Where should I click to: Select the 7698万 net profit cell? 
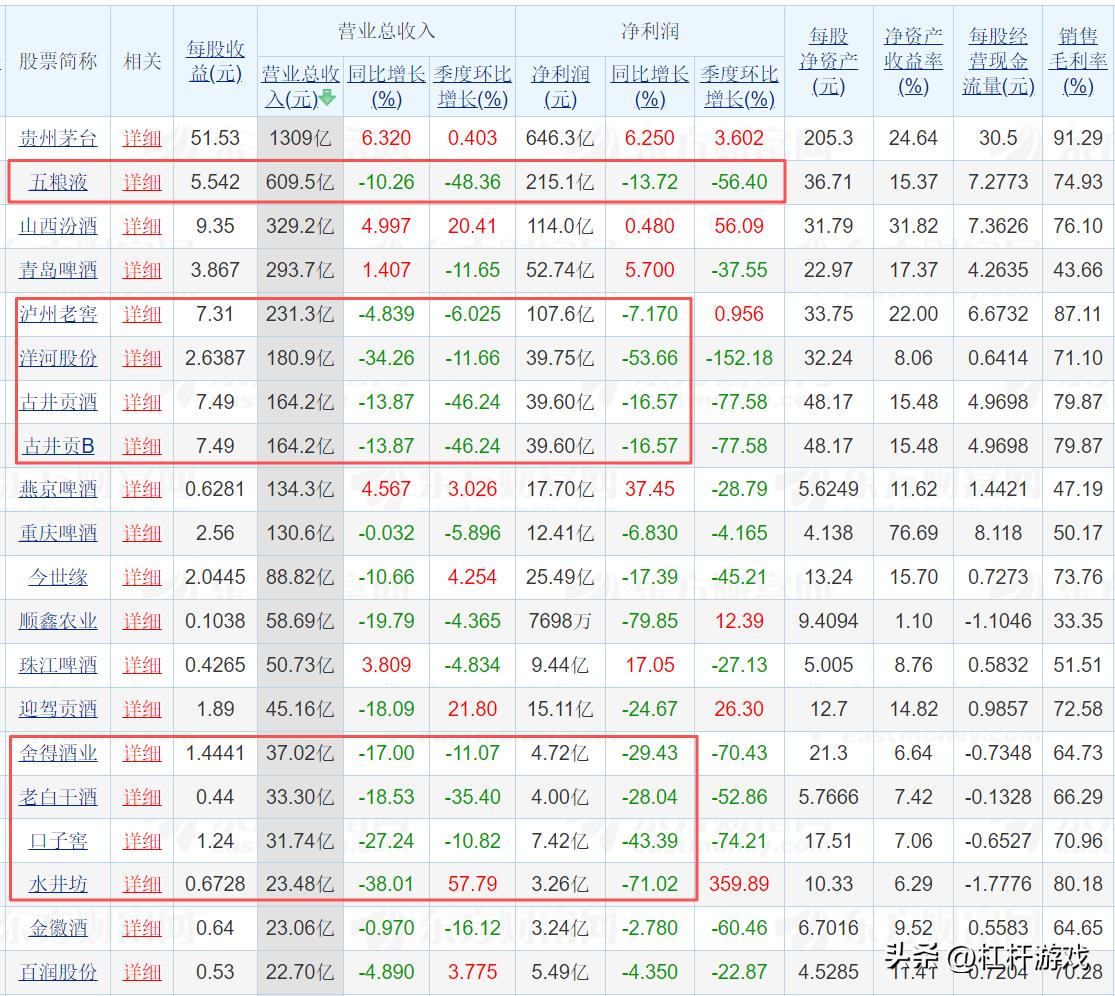pos(560,621)
